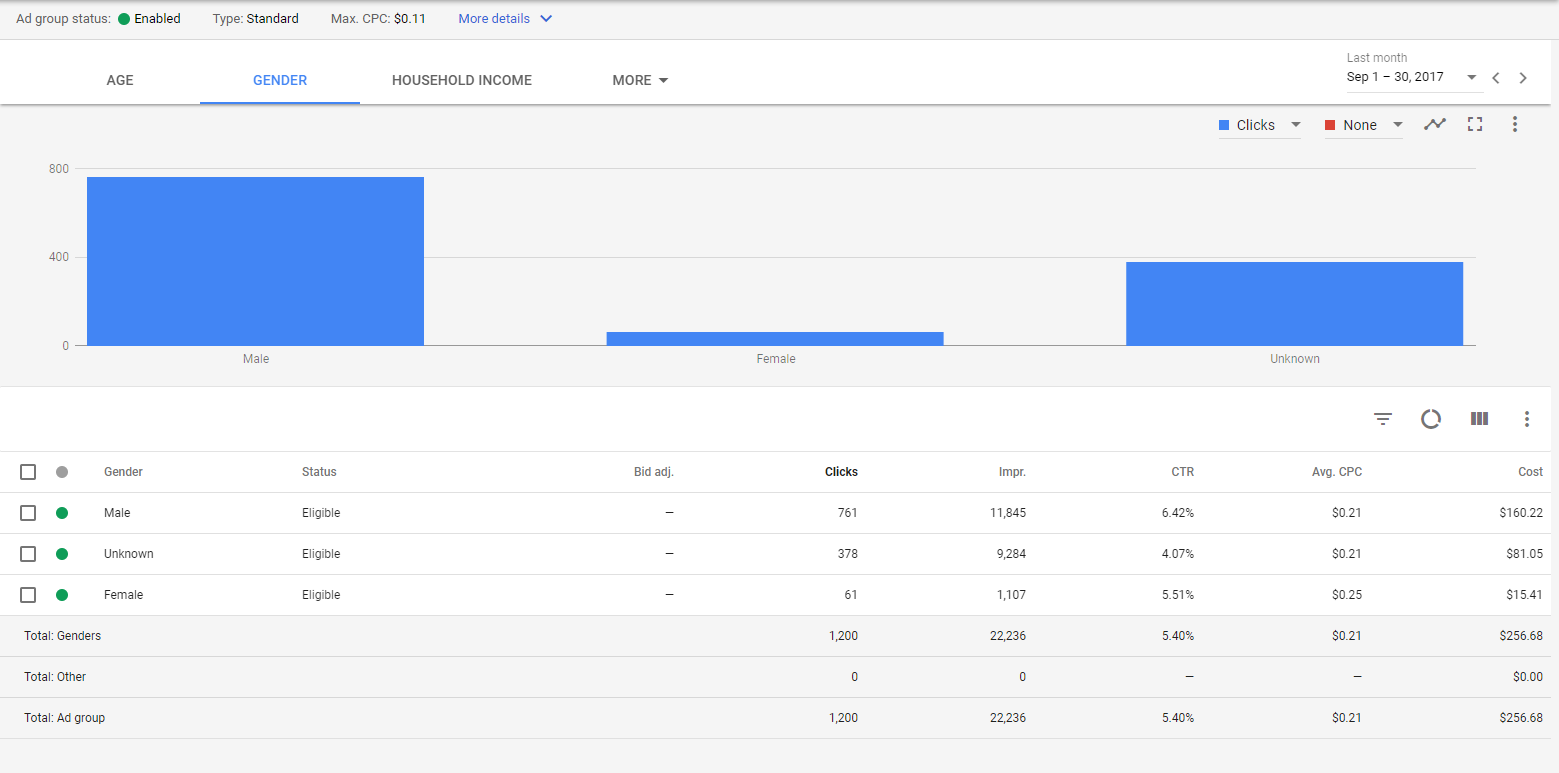Image resolution: width=1559 pixels, height=773 pixels.
Task: Click the Unknown CTR value 4.07%
Action: (1177, 554)
